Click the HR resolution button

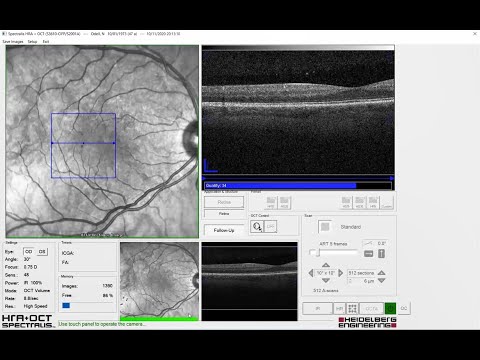point(339,308)
